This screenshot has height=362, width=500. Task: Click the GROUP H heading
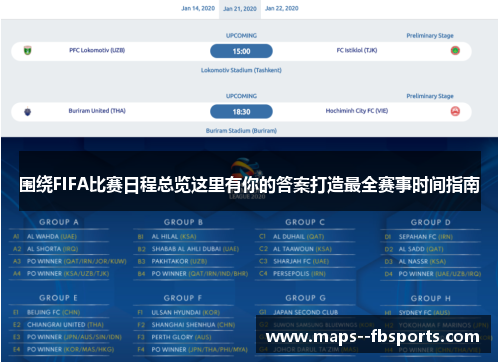[431, 298]
